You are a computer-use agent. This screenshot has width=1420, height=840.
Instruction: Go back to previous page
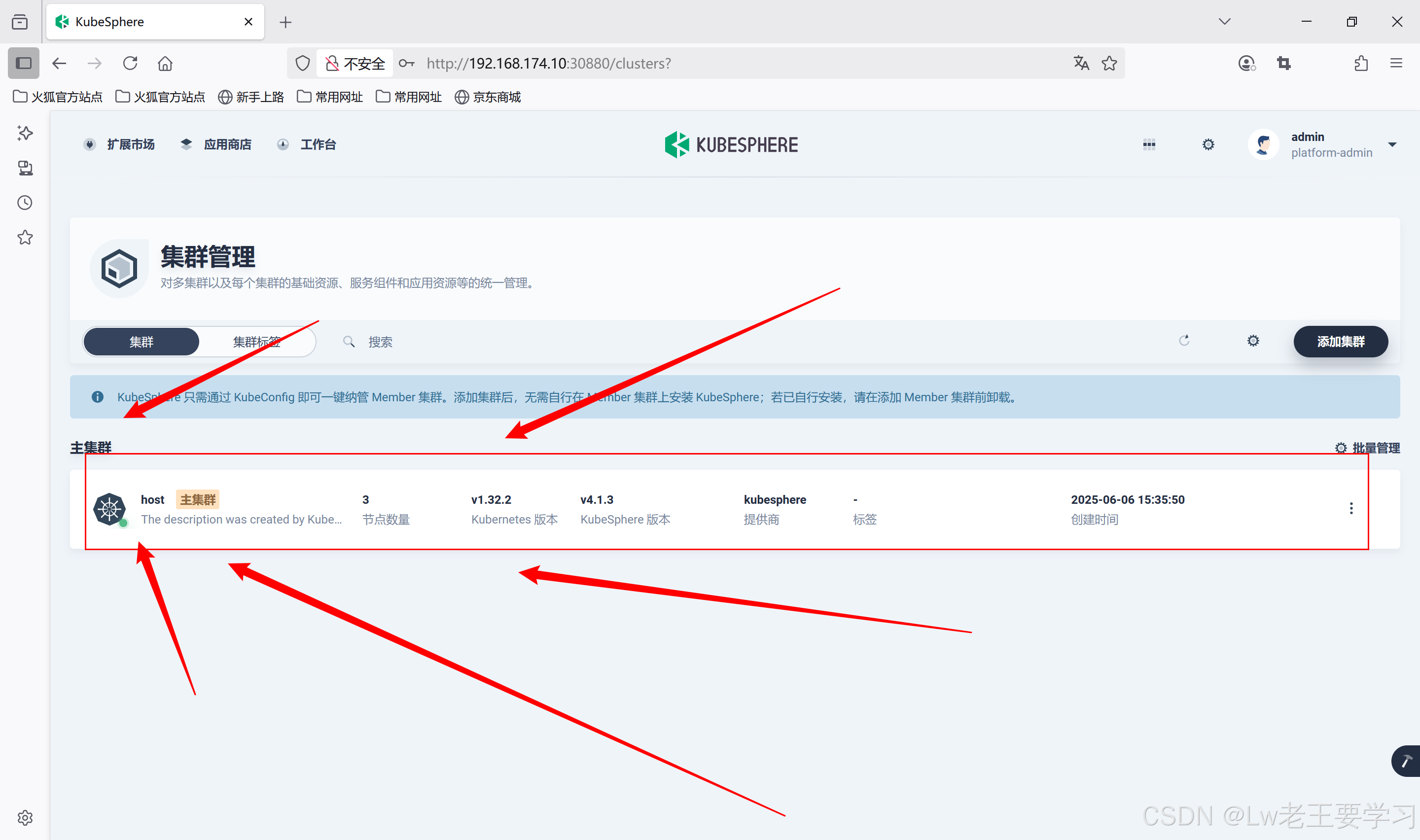click(x=60, y=63)
